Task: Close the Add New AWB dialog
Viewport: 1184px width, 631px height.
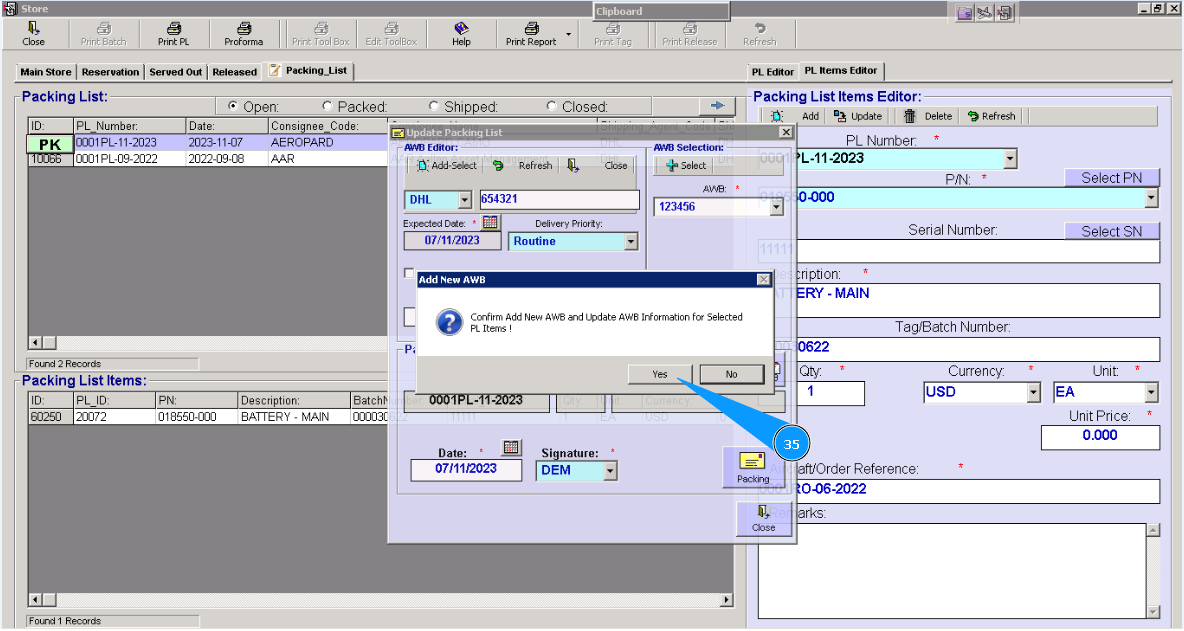Action: point(763,279)
